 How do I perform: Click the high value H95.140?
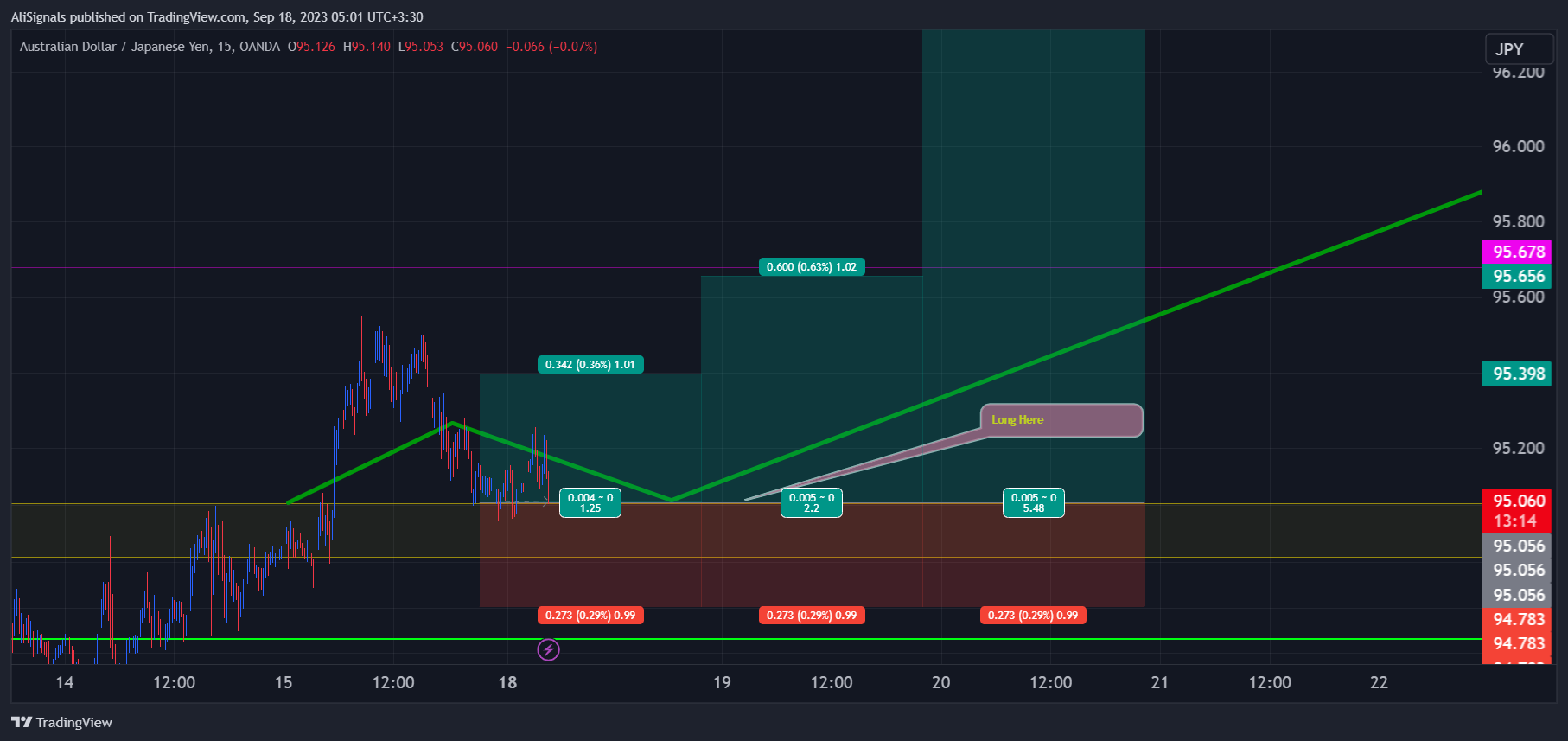coord(367,47)
